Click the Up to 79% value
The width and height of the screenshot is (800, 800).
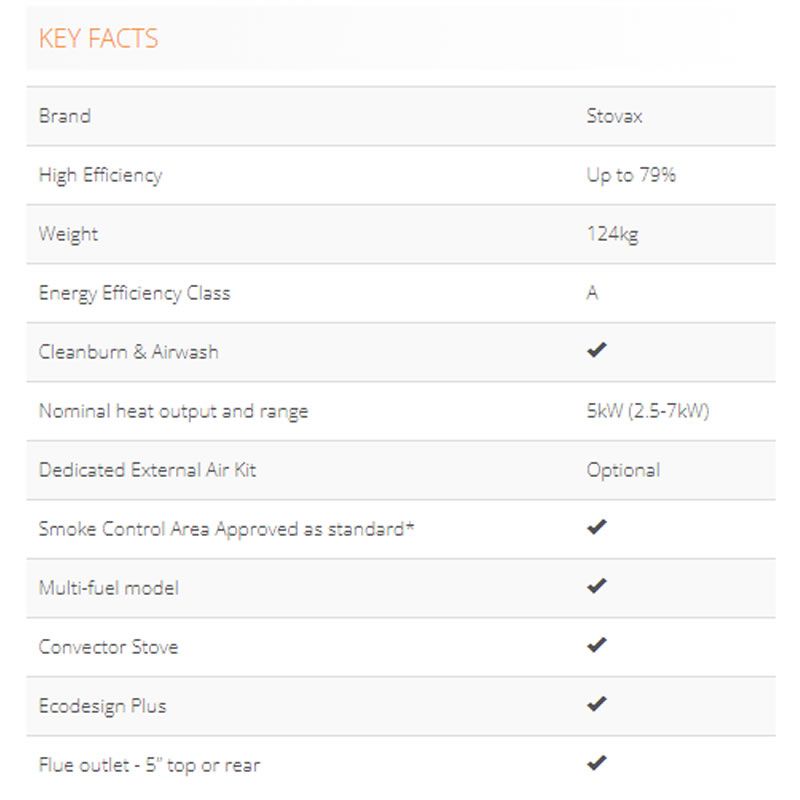coord(631,175)
